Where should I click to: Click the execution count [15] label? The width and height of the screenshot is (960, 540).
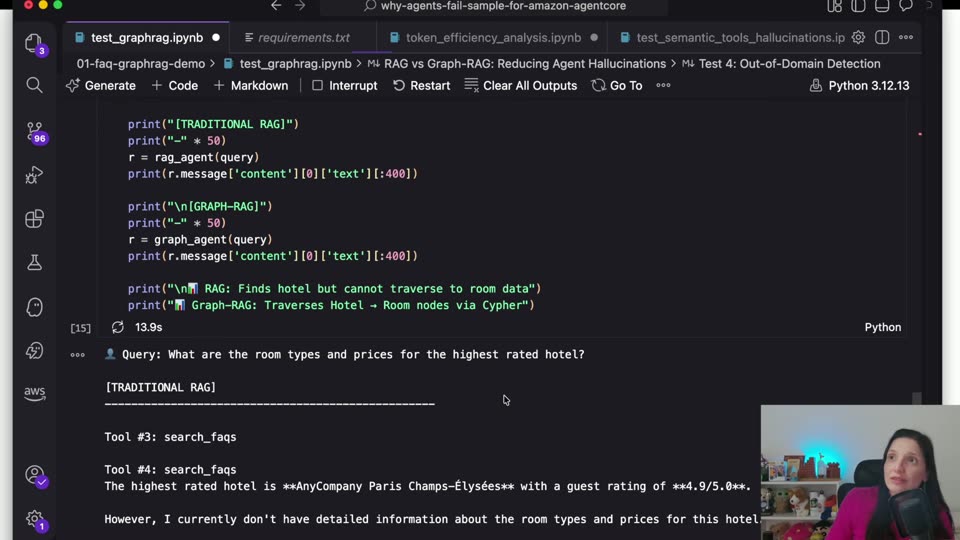point(80,328)
